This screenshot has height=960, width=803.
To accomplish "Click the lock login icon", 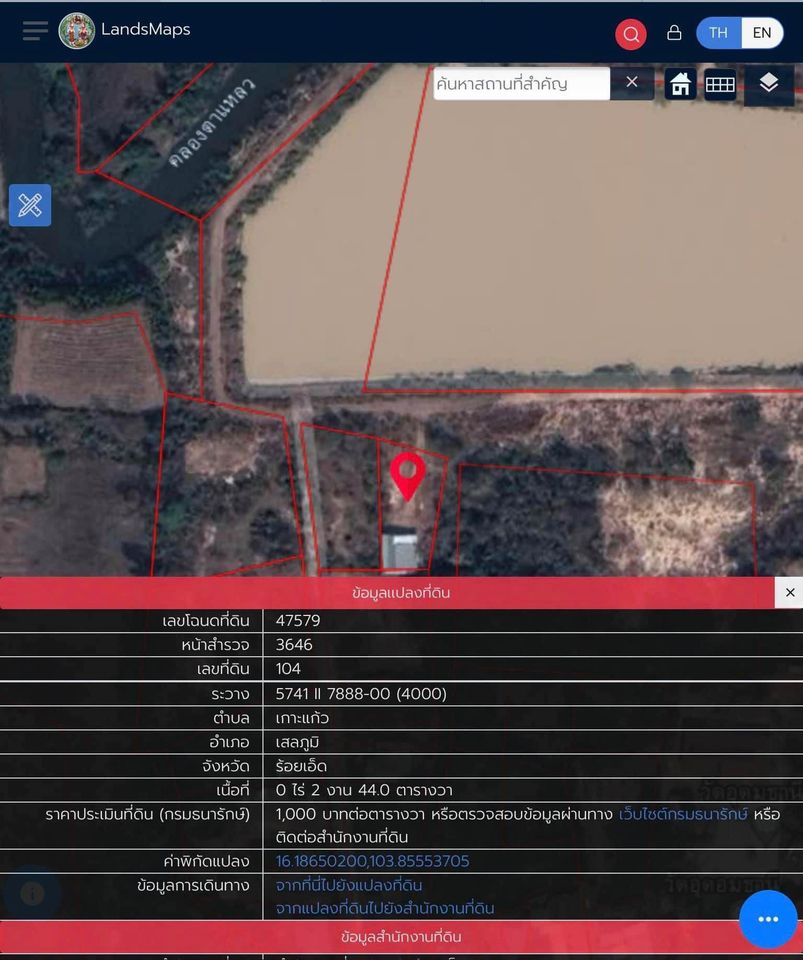I will tap(674, 32).
